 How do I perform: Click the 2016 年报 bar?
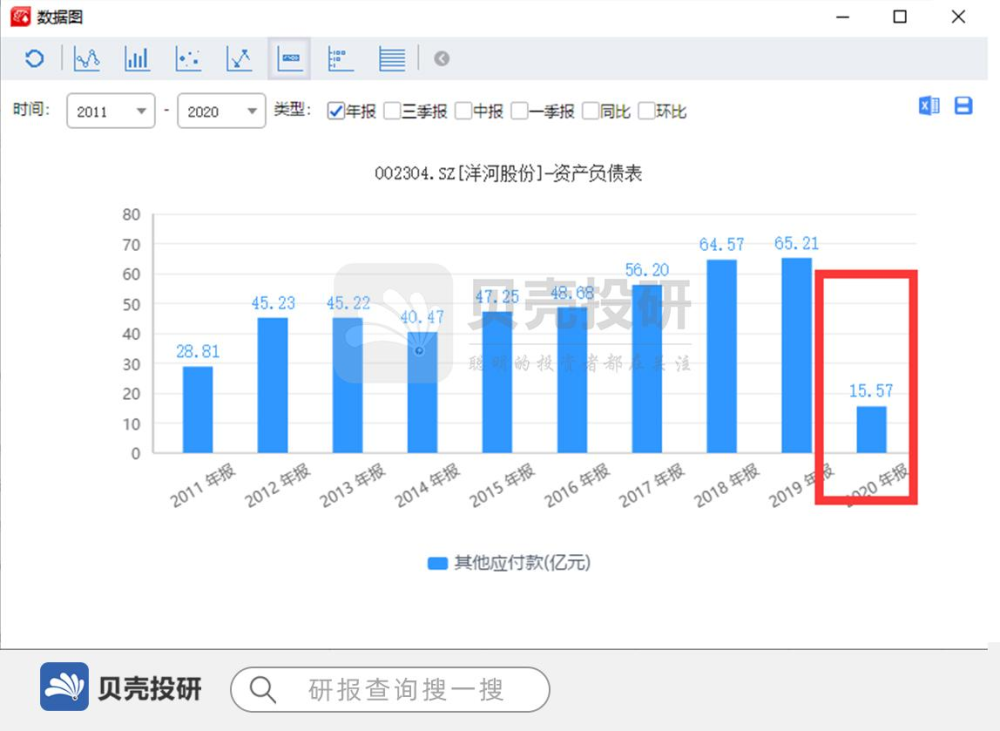[x=572, y=380]
